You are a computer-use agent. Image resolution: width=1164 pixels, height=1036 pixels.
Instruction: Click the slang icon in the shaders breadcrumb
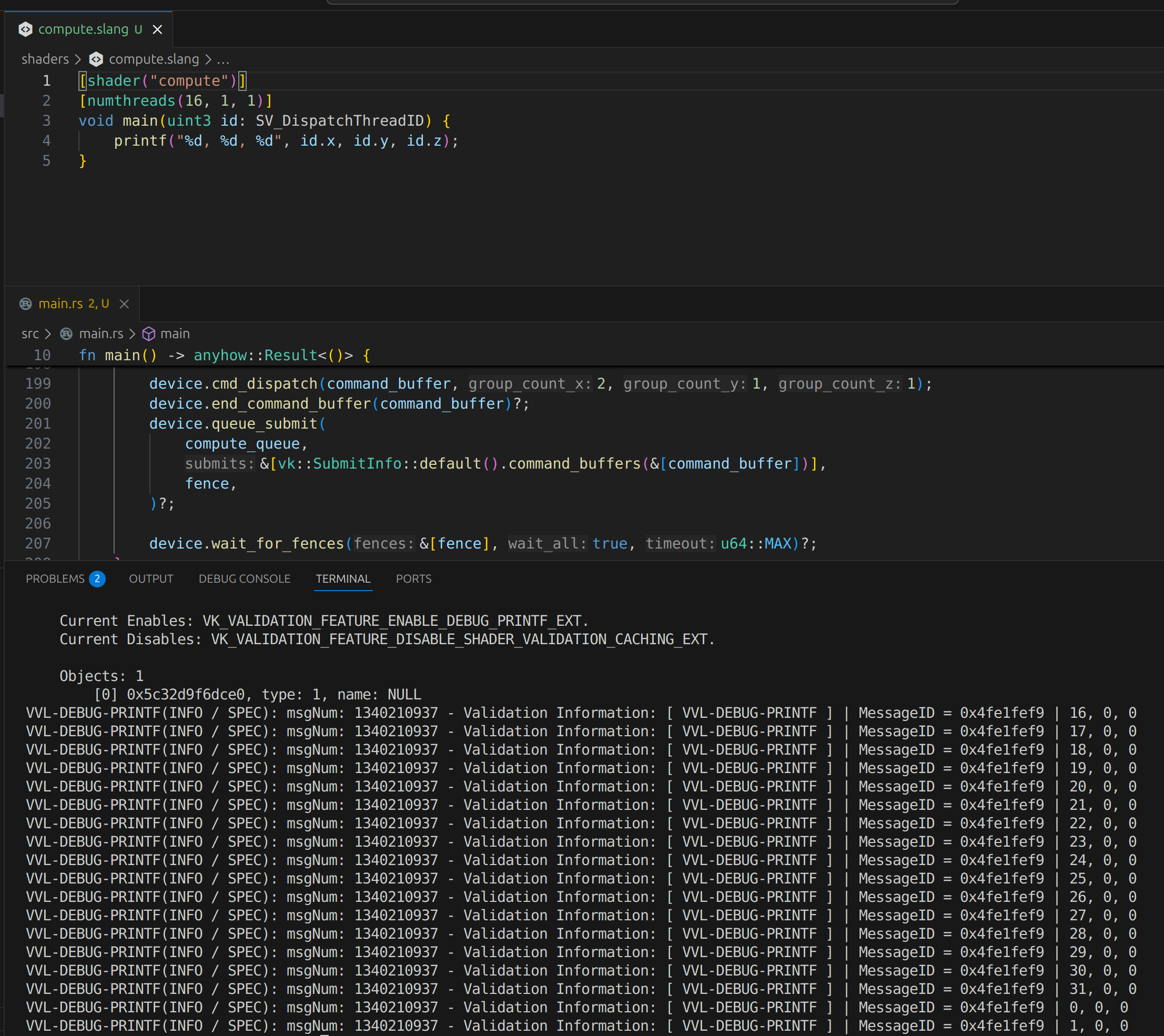click(x=96, y=59)
